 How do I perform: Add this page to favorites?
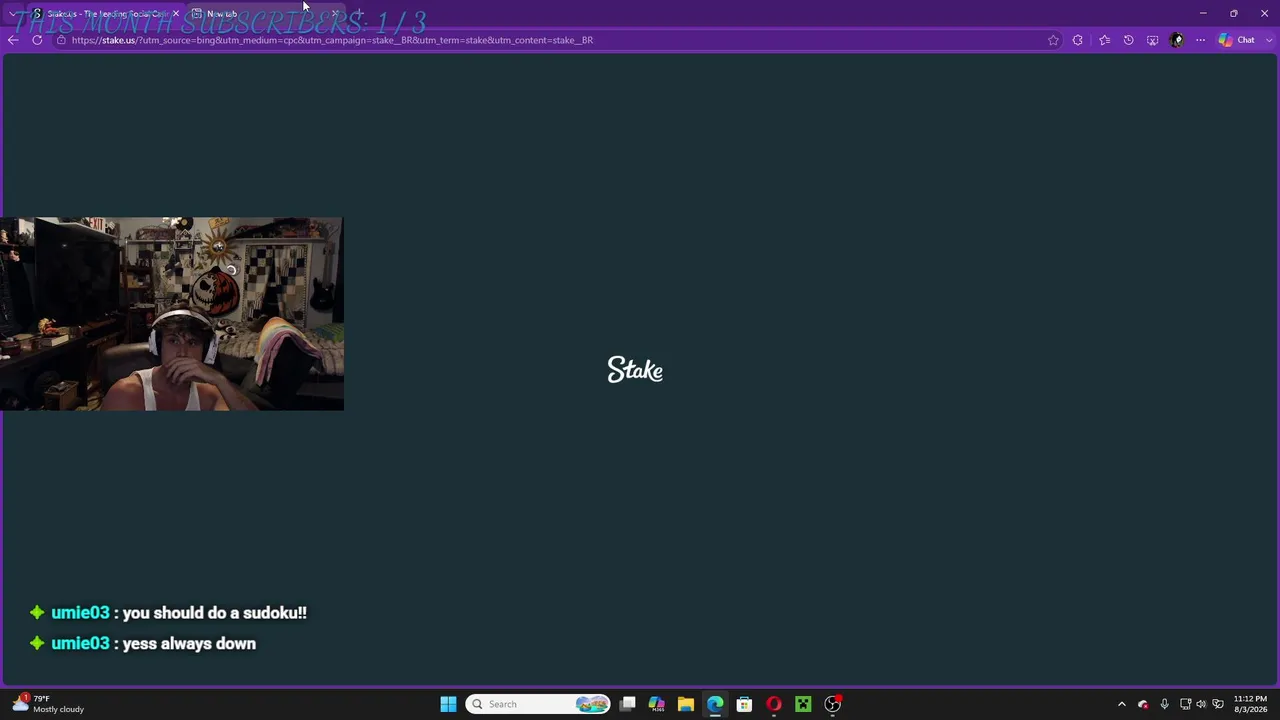coord(1053,40)
